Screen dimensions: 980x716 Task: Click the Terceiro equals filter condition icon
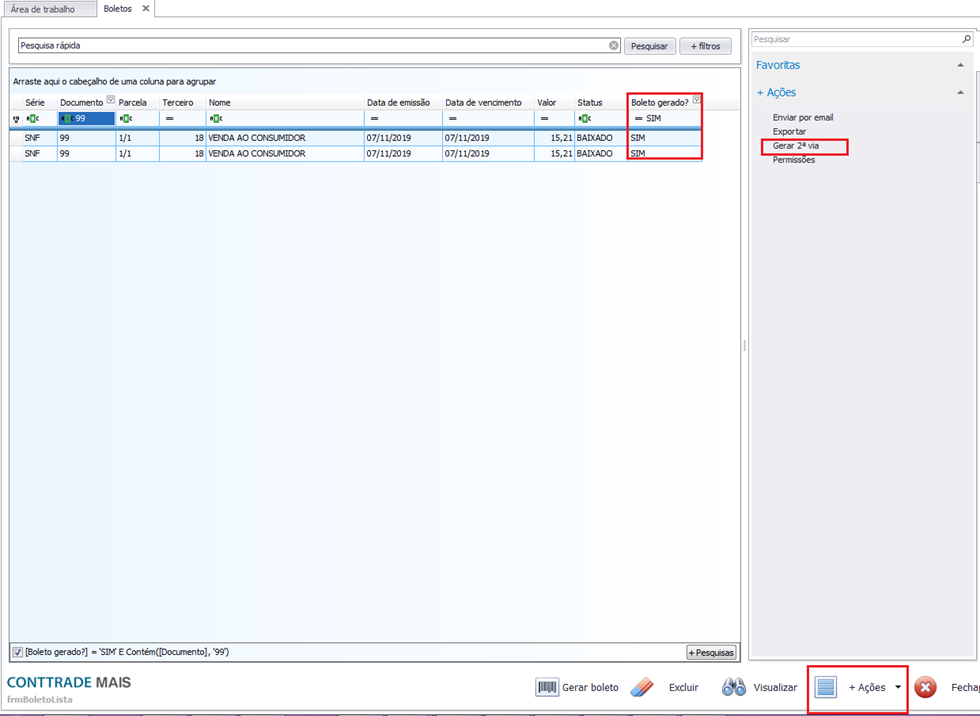tap(169, 119)
